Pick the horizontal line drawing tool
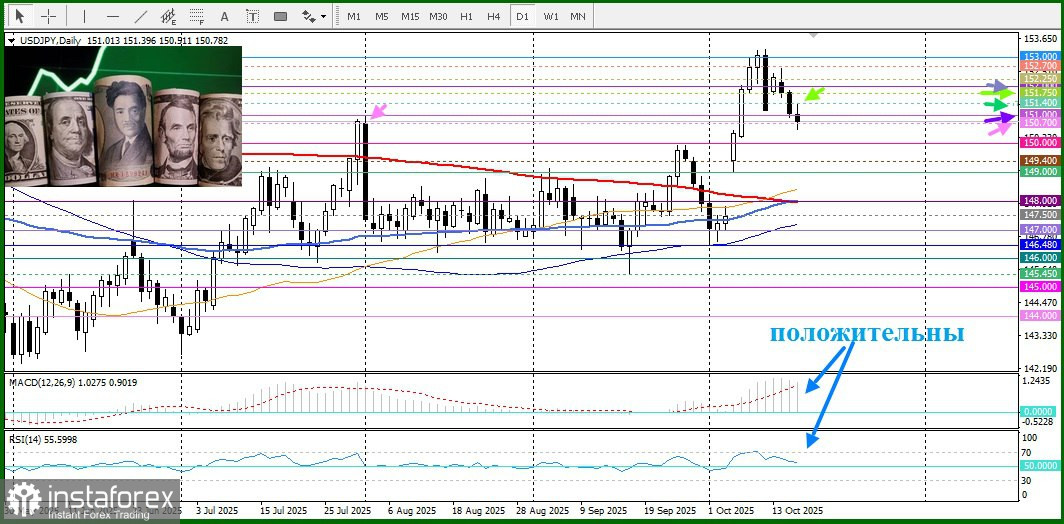1064x524 pixels. click(113, 16)
